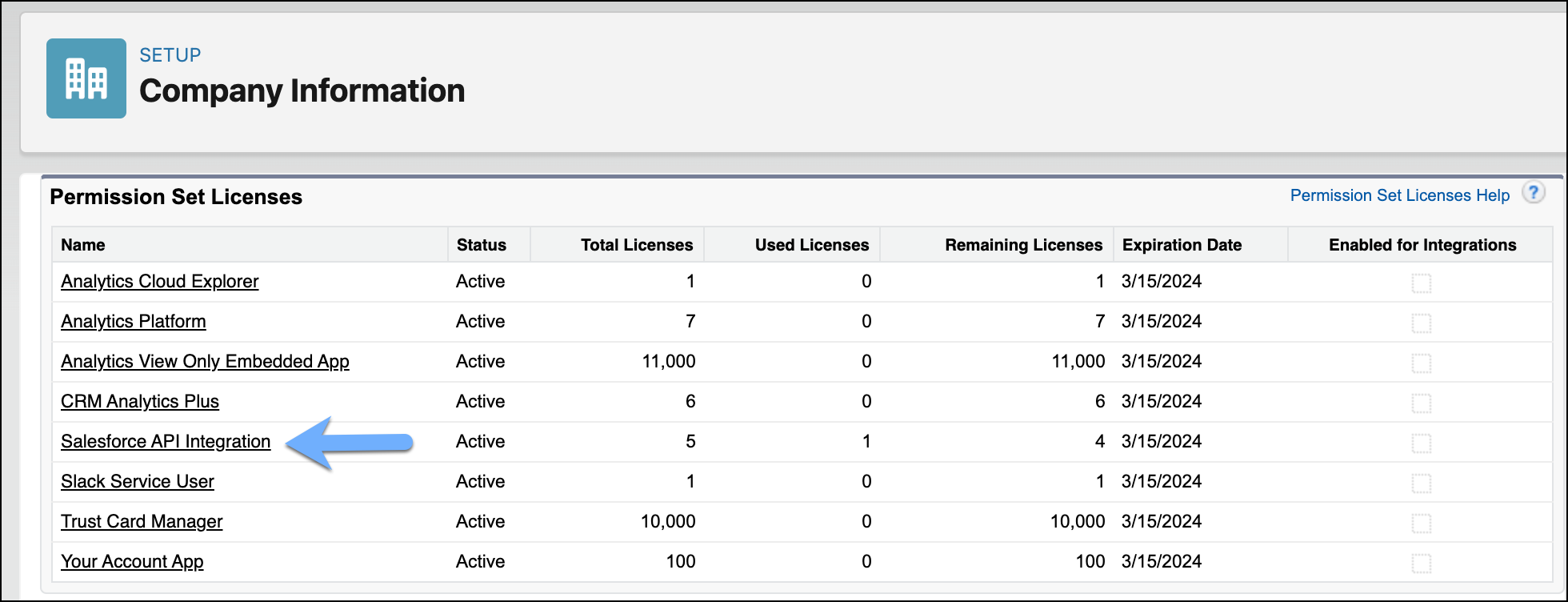Toggle integrations checkbox for Analytics View Only Embedded App
The image size is (1568, 602).
coord(1422,363)
